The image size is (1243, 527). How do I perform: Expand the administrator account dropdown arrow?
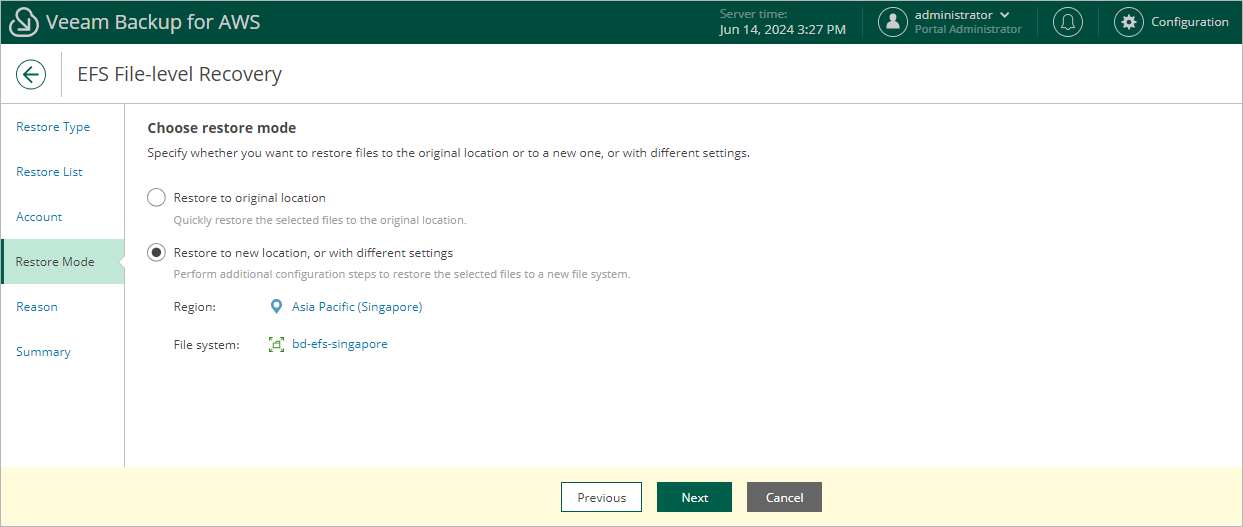coord(1005,15)
